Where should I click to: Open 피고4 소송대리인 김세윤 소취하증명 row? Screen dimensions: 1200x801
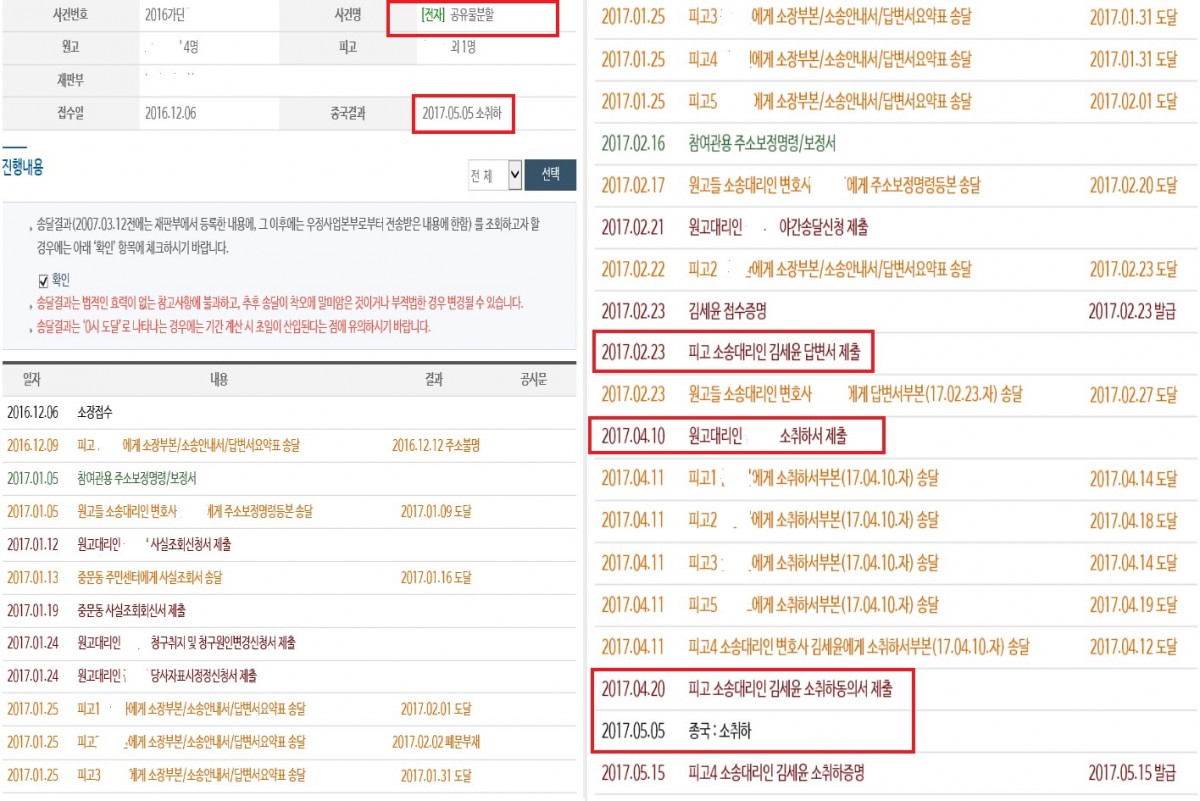[776, 773]
